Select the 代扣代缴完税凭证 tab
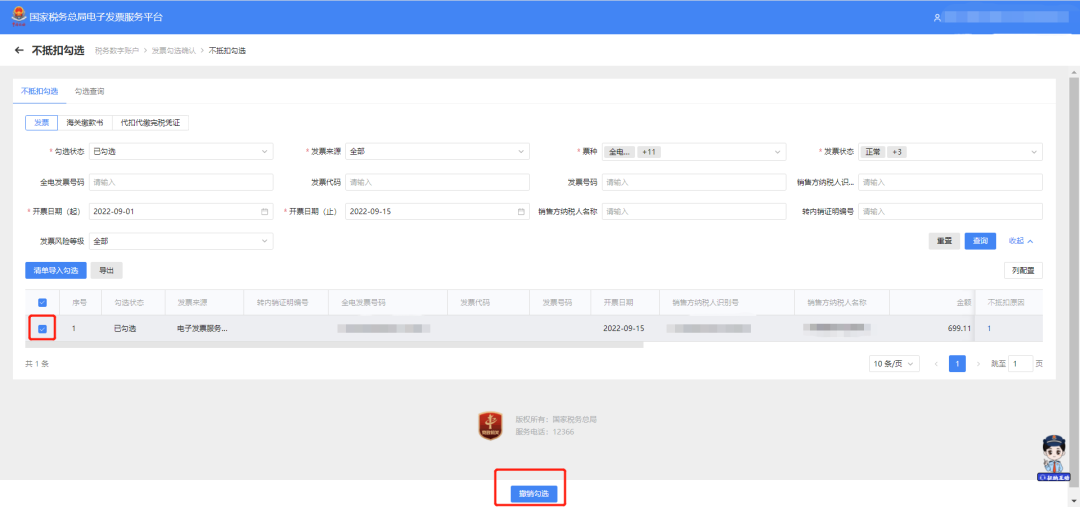Image resolution: width=1080 pixels, height=507 pixels. [x=151, y=123]
